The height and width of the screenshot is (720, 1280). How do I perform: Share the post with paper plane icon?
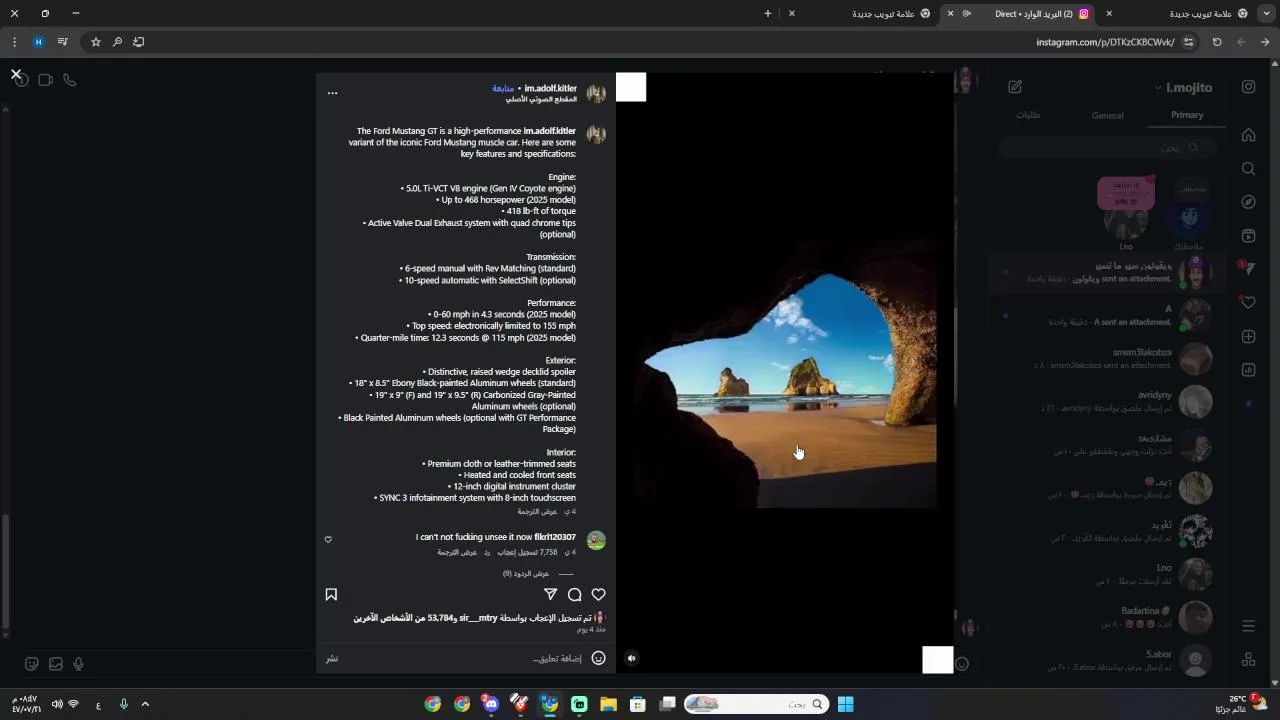click(550, 594)
